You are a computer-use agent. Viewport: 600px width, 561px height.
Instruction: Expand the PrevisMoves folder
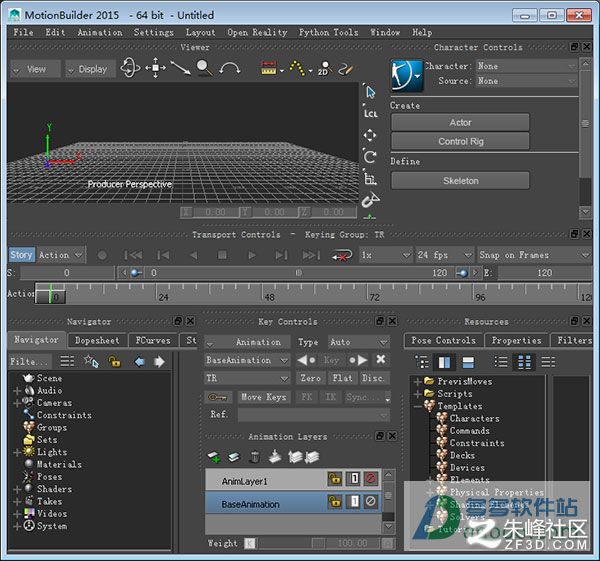pyautogui.click(x=417, y=382)
